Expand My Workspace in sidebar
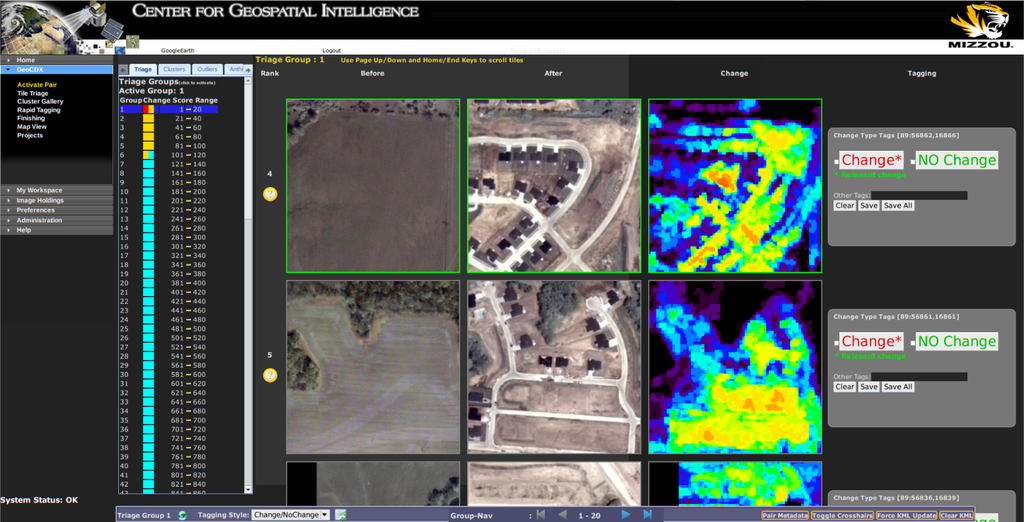Viewport: 1024px width, 522px height. point(40,190)
